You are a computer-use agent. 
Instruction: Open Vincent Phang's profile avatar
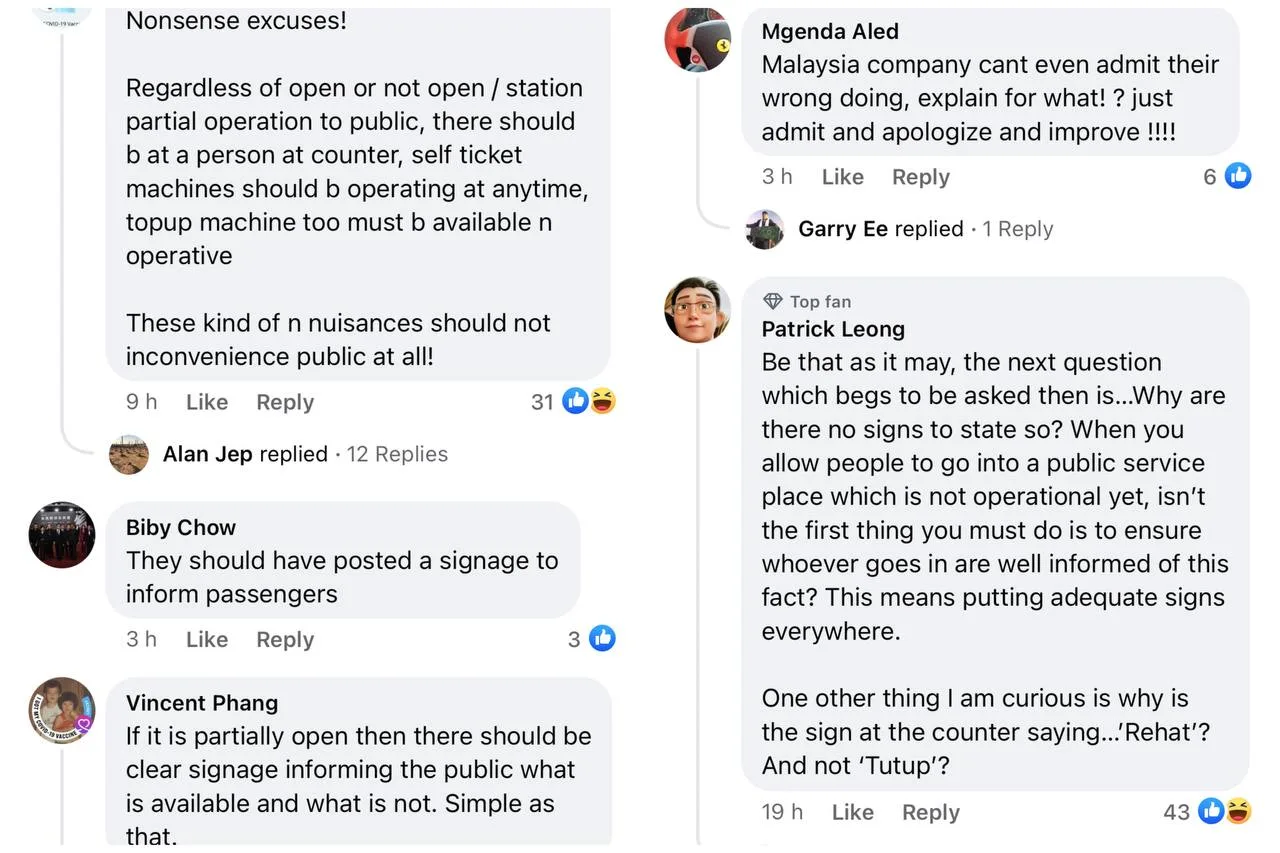(62, 711)
